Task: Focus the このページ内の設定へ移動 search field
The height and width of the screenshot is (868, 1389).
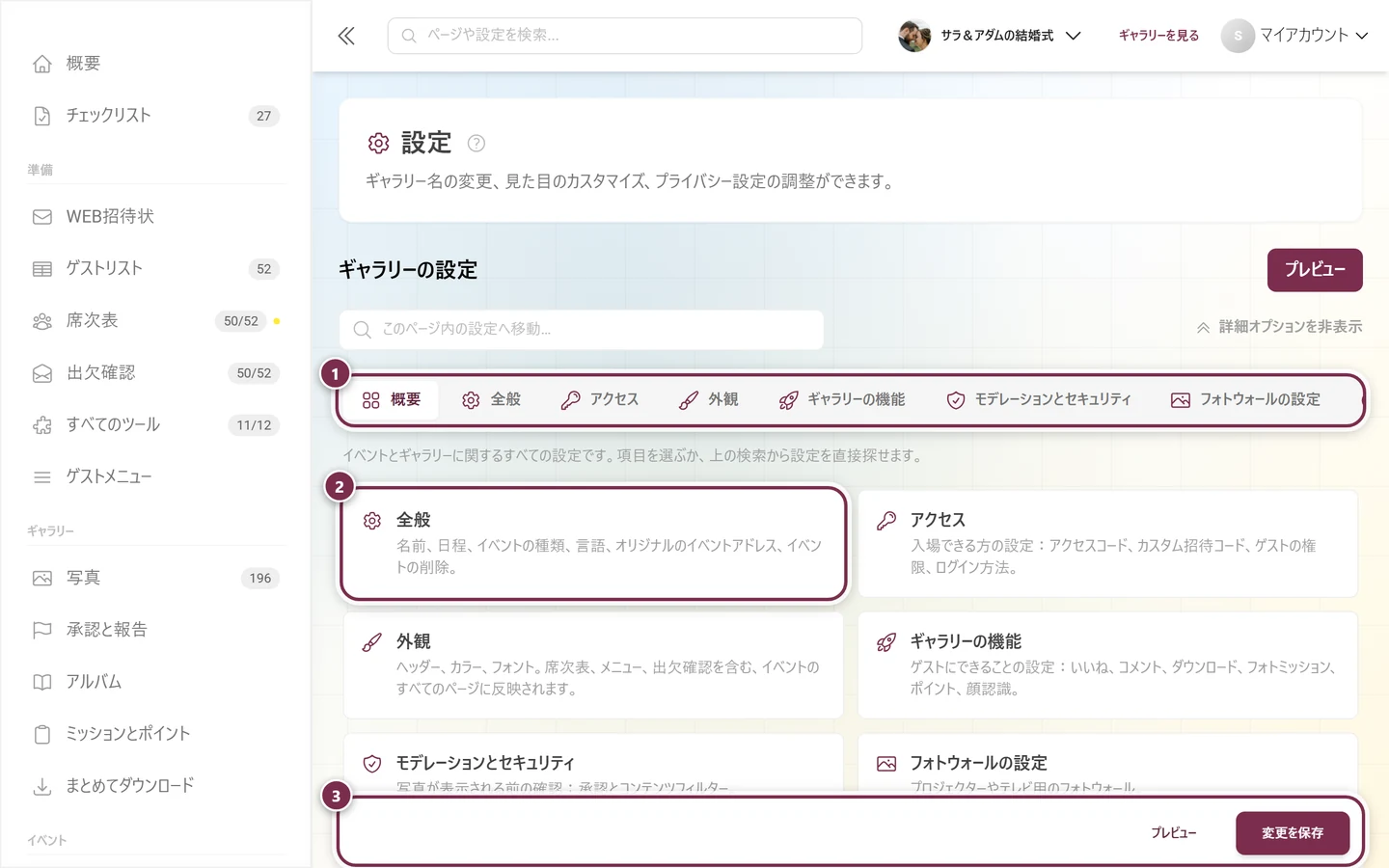Action: point(582,330)
